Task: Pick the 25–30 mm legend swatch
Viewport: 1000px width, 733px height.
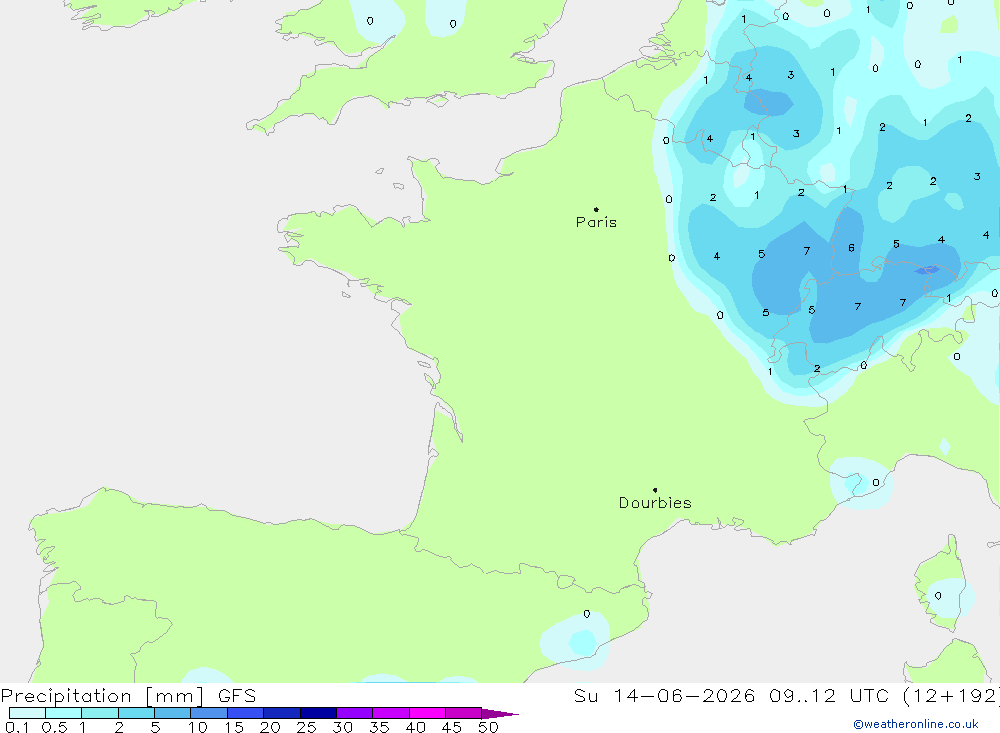Action: point(318,713)
